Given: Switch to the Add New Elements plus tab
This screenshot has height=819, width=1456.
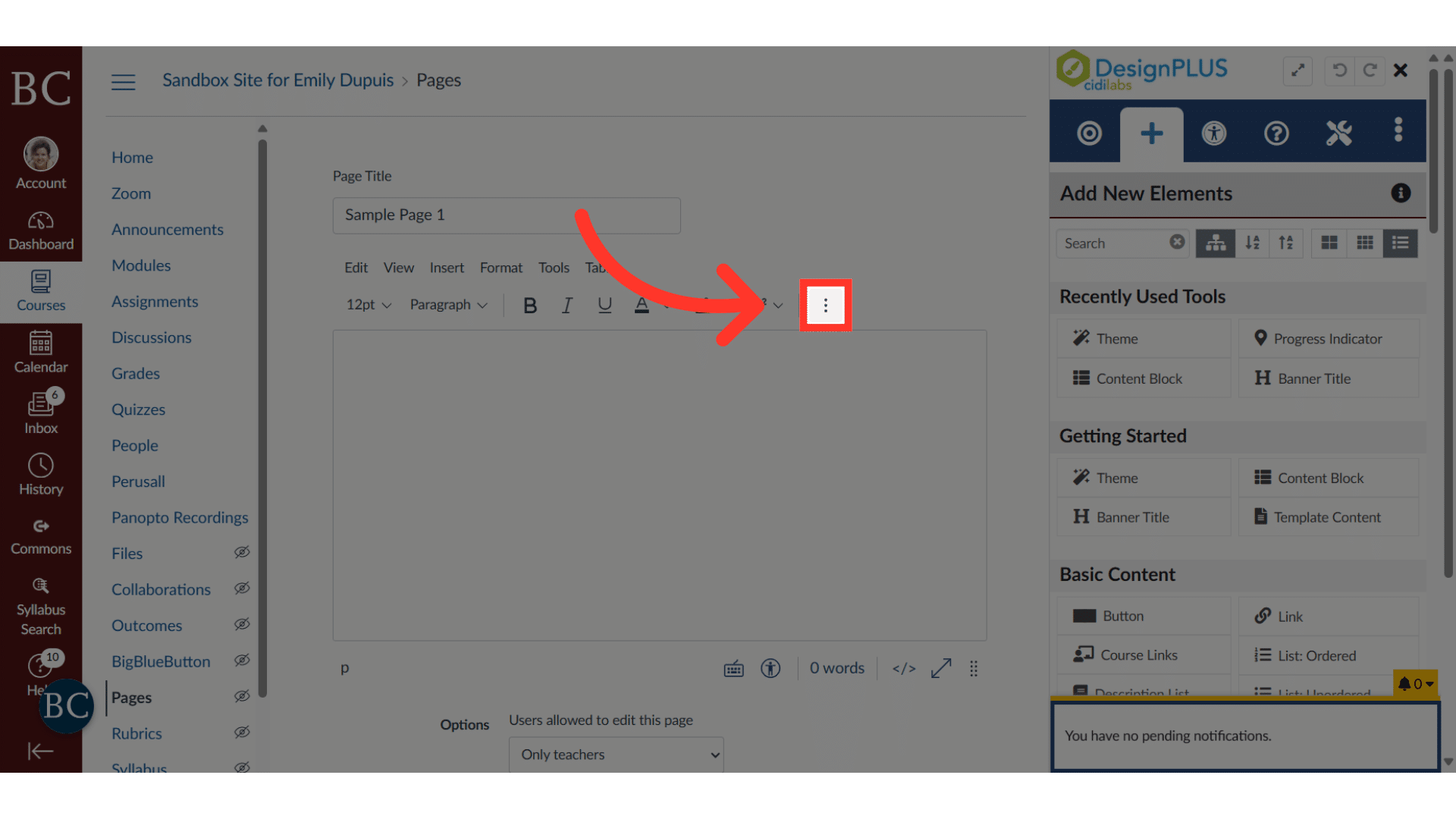Looking at the screenshot, I should point(1151,133).
